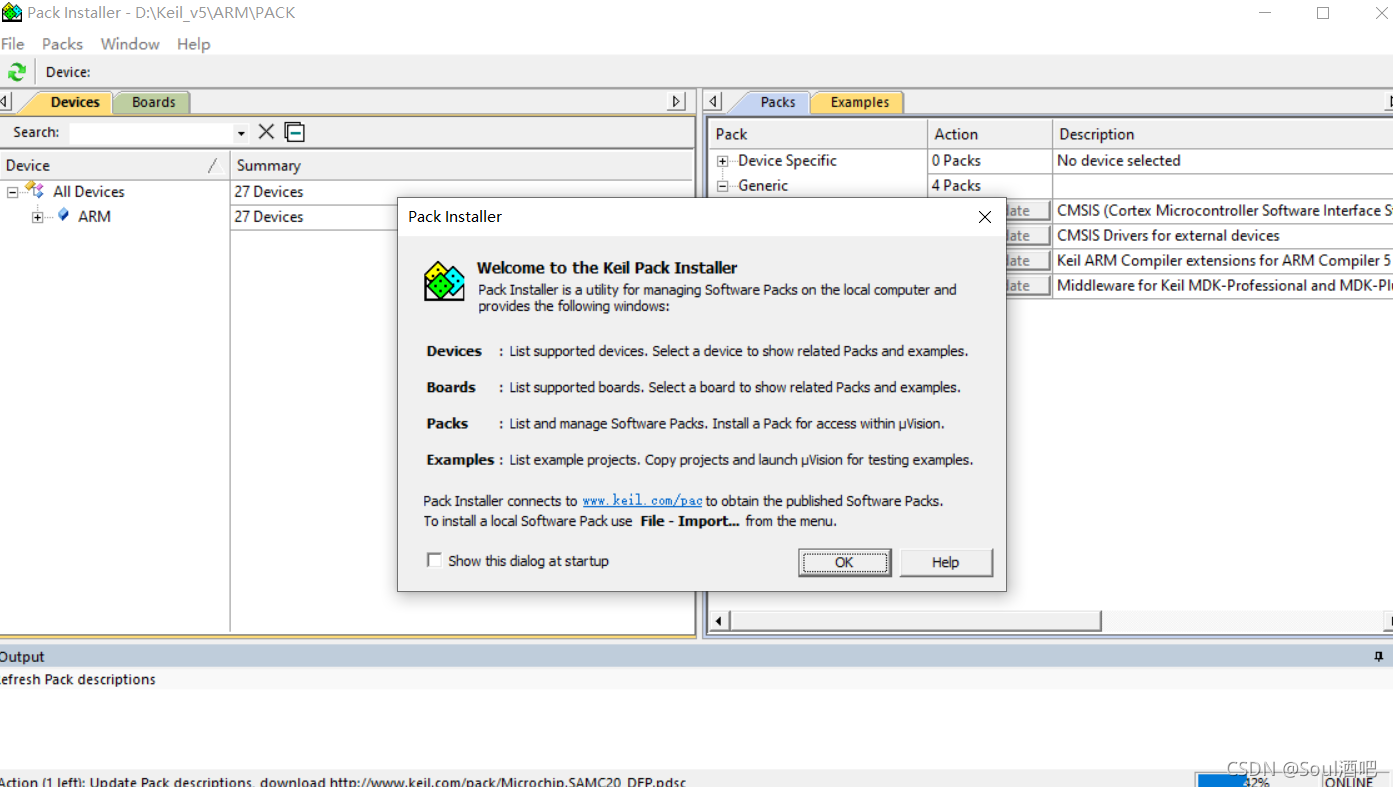Click the ONLINE status bar indicator
This screenshot has width=1393, height=787.
pos(1349,781)
